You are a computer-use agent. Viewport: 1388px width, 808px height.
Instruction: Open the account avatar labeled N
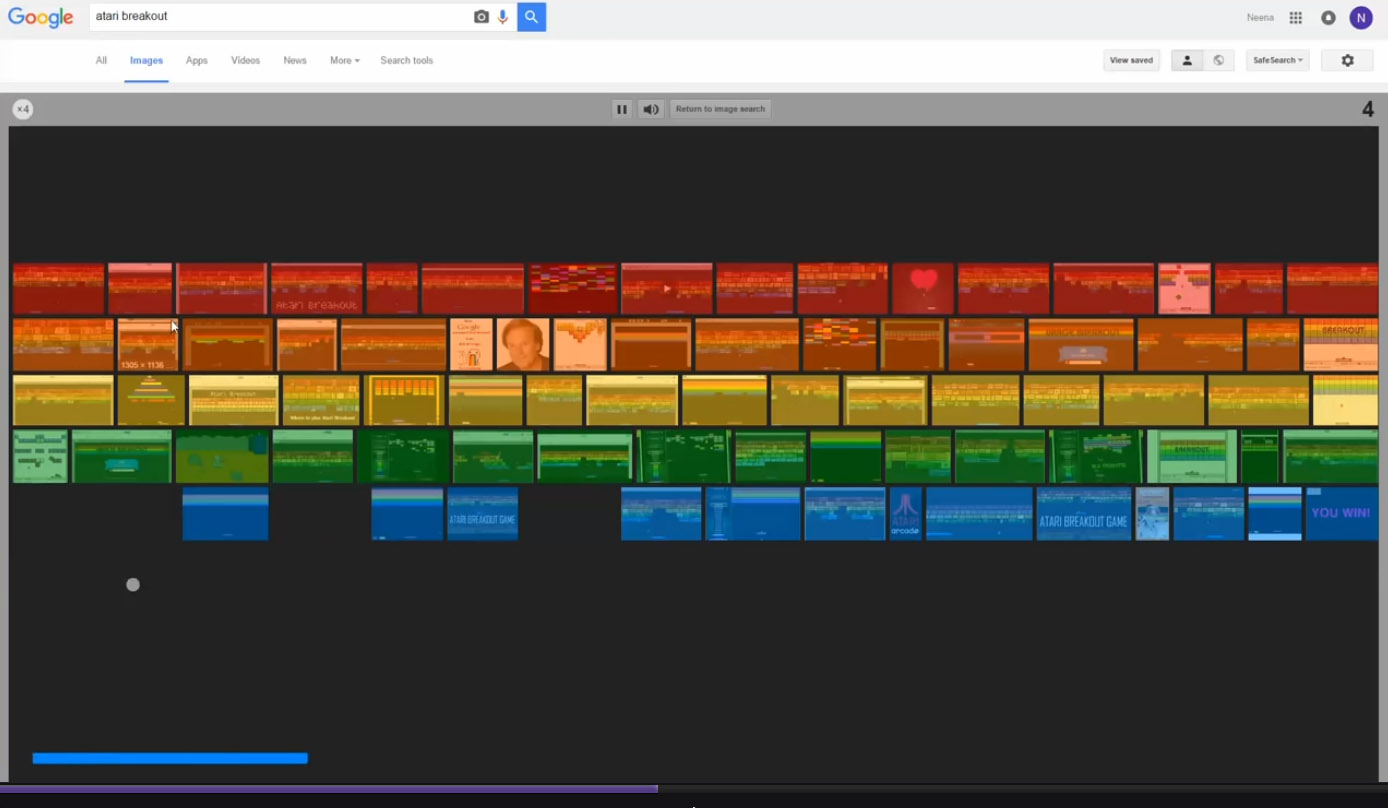[1360, 18]
